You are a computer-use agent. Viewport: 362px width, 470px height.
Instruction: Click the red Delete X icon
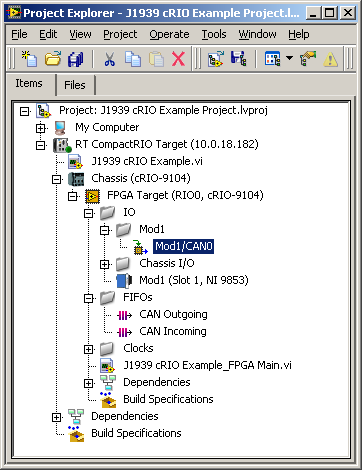178,59
